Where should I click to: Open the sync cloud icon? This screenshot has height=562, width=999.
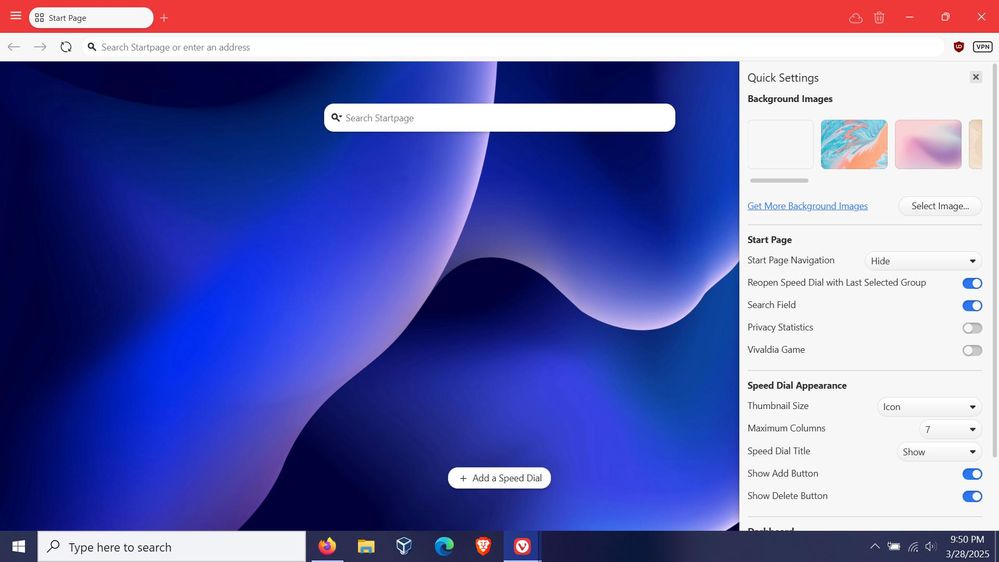(x=855, y=18)
